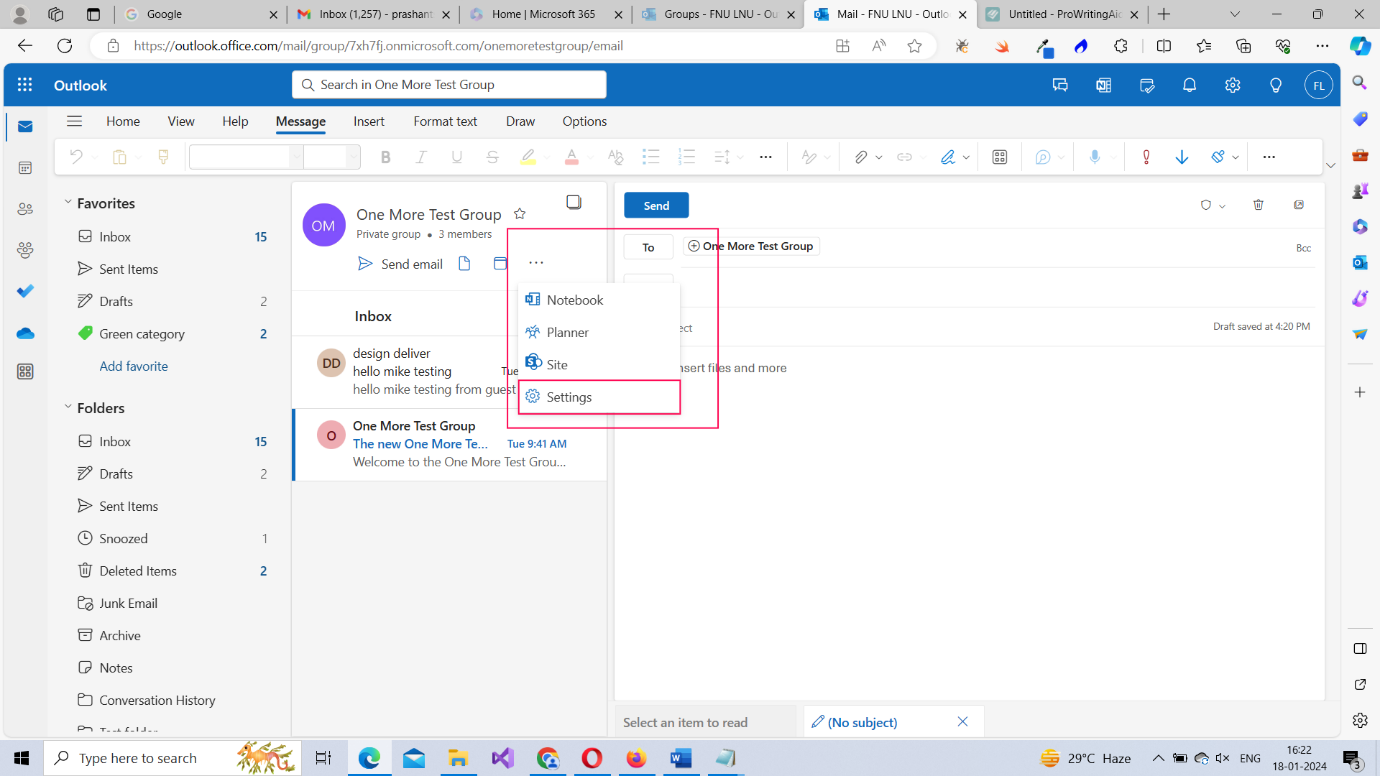Select Site in group menu
1380x776 pixels.
point(599,365)
